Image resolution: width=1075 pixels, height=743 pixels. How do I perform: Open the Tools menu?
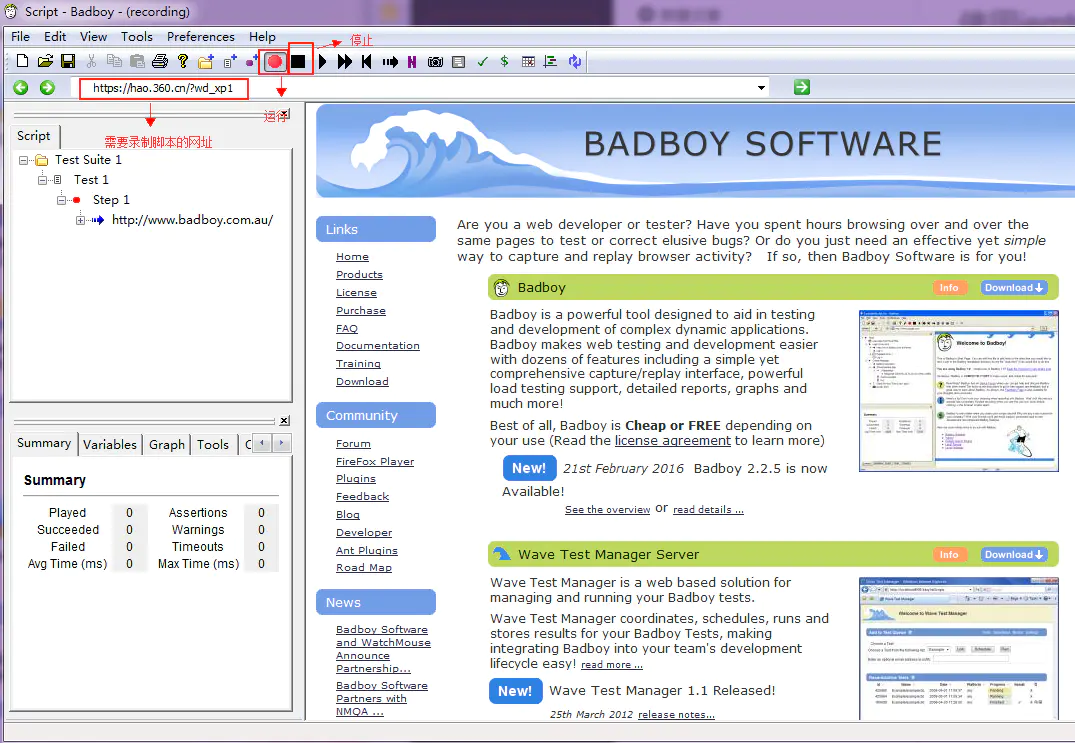tap(136, 36)
